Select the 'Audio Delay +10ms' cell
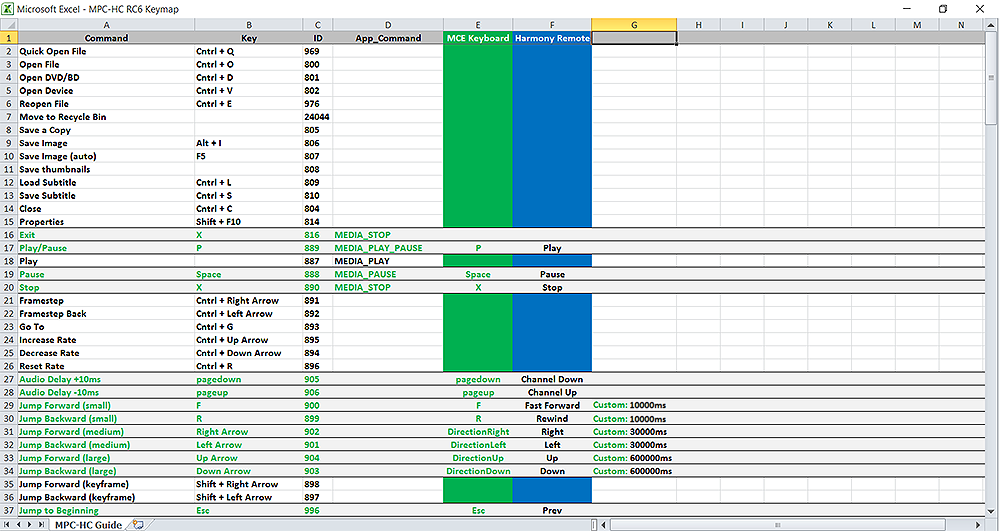Image resolution: width=1000 pixels, height=531 pixels. point(106,379)
